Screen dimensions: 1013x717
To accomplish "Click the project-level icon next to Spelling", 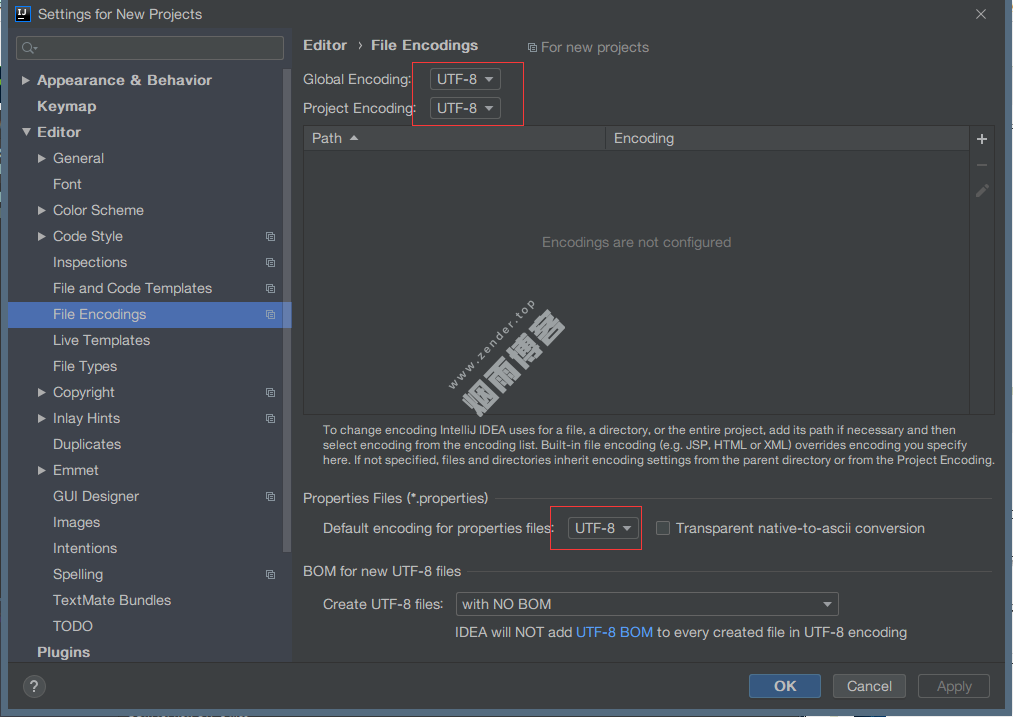I will coord(270,575).
